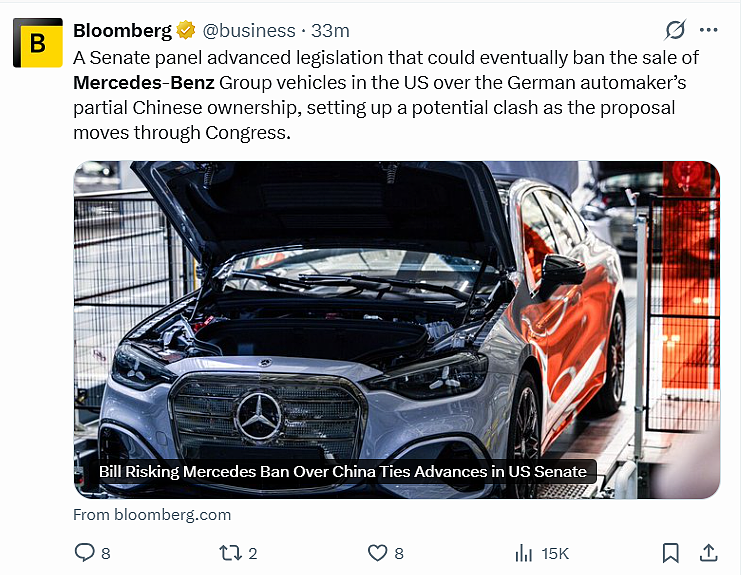Viewport: 742px width, 575px height.
Task: Click the repost arrows icon
Action: [230, 553]
